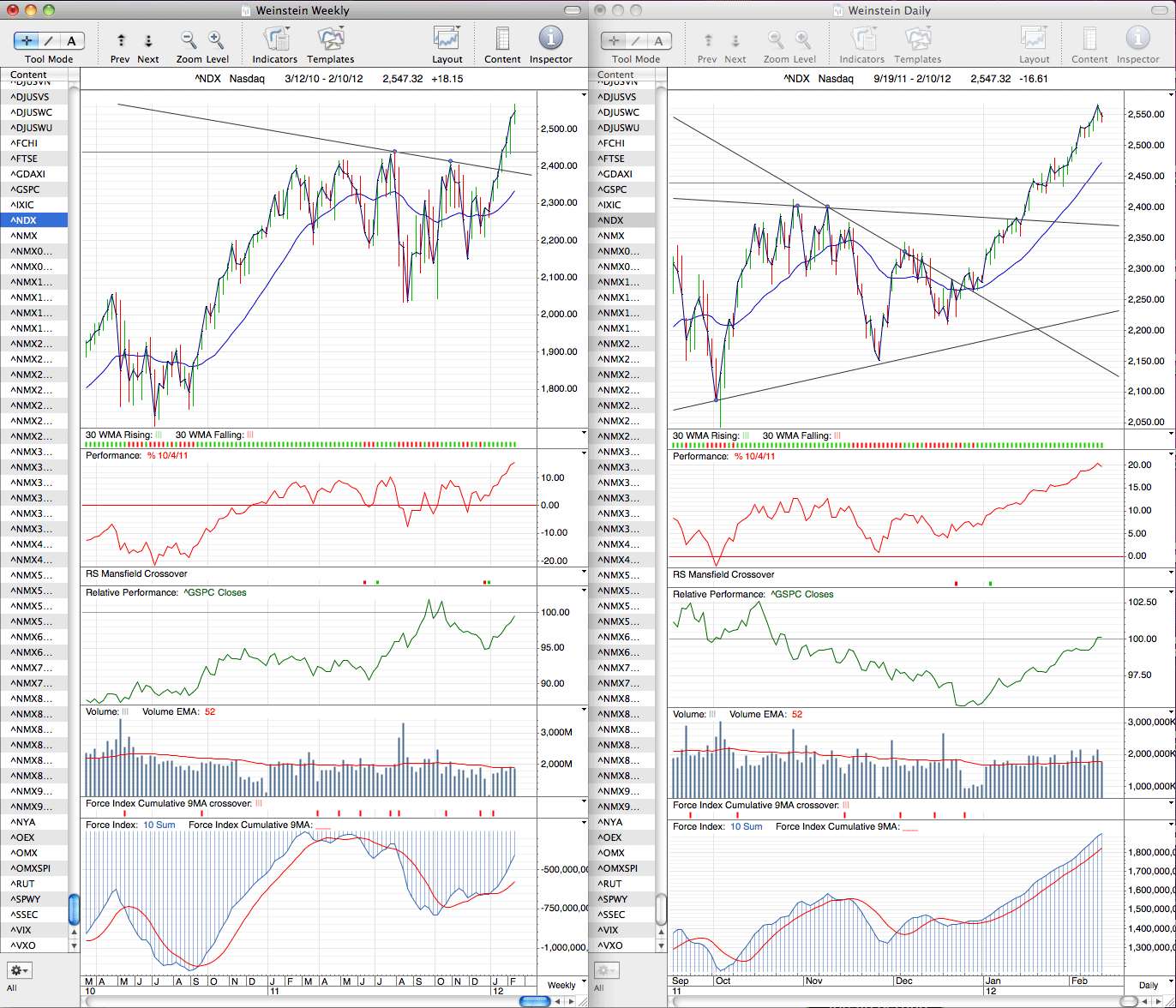Screen dimensions: 1176x1008
Task: Select line drawing tool in Weinstein Weekly
Action: click(x=49, y=41)
